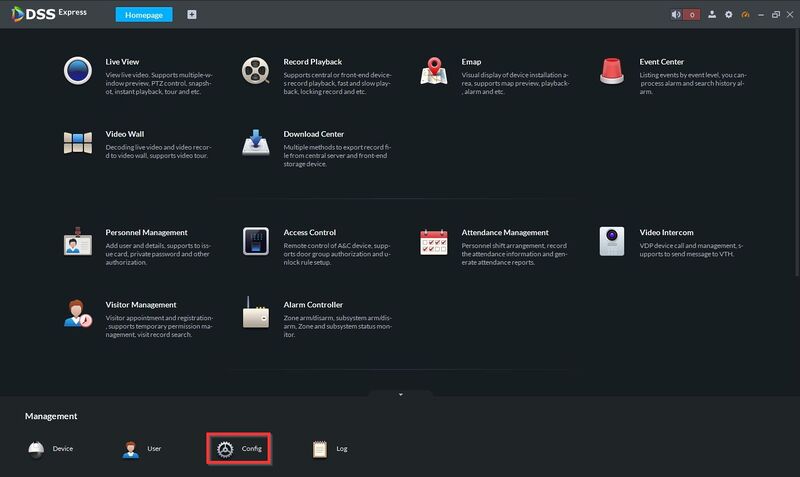This screenshot has width=800, height=477.
Task: Open Access Control door reader icon
Action: [256, 241]
